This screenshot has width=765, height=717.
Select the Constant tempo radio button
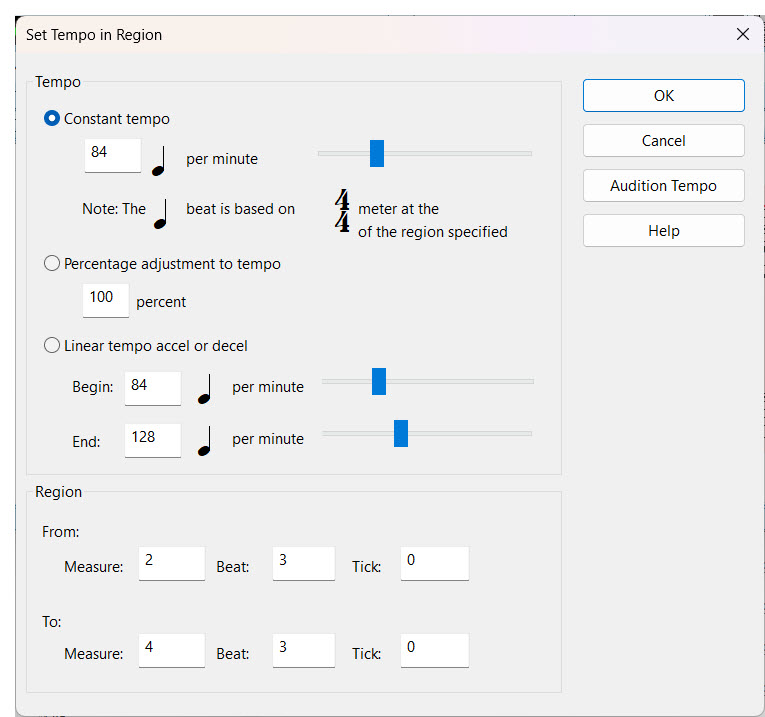click(x=52, y=118)
